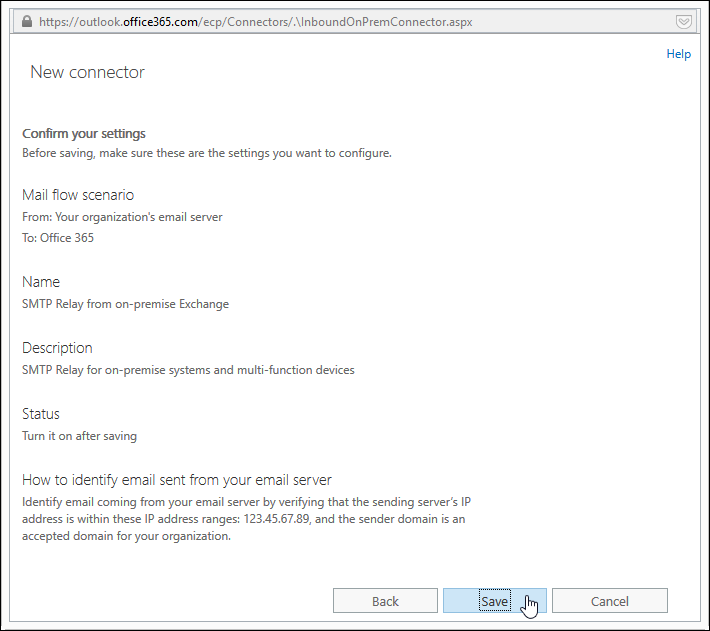This screenshot has width=710, height=631.
Task: Click the shield icon at address bar end
Action: (683, 22)
